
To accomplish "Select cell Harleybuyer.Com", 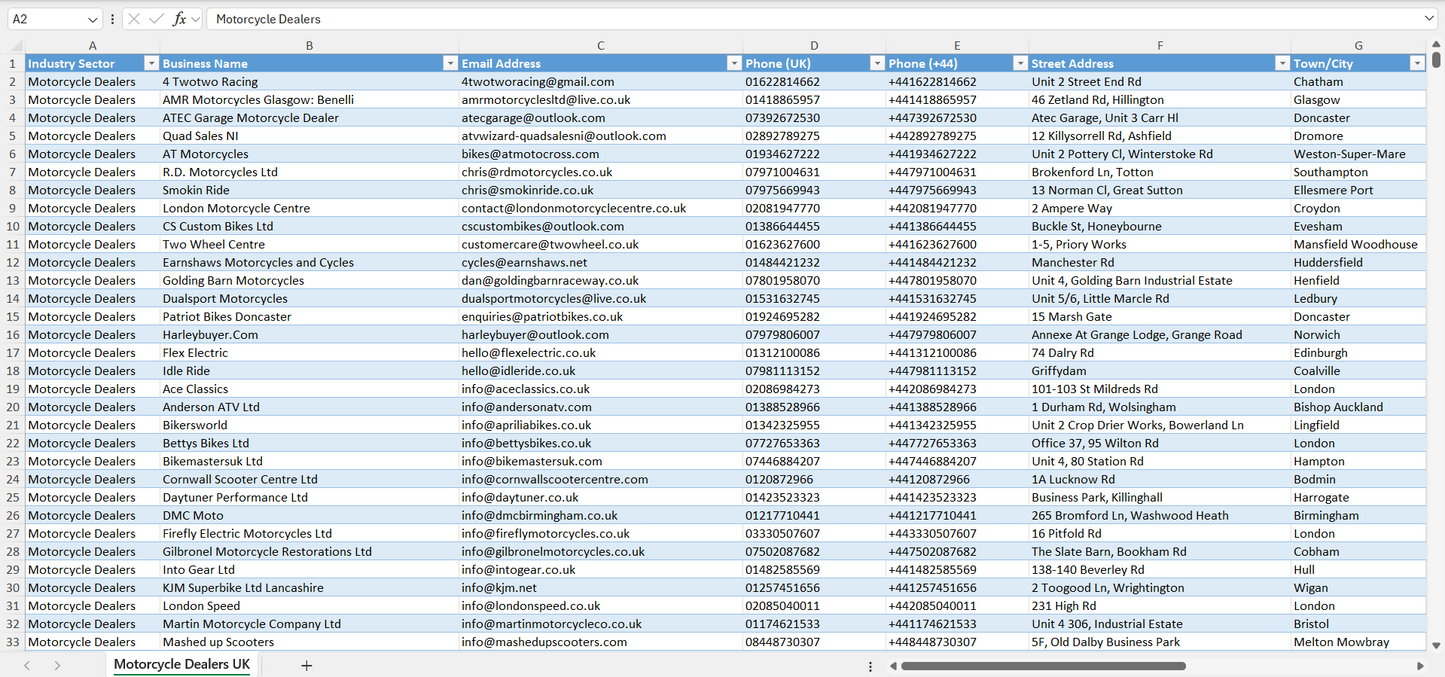I will [x=309, y=335].
